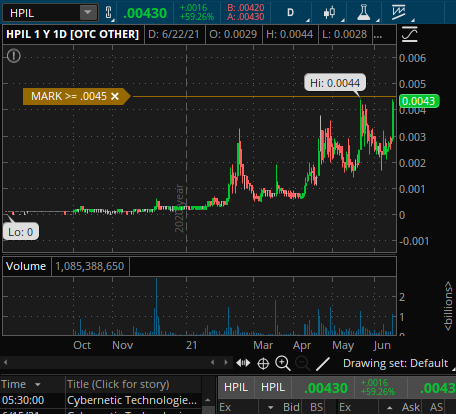This screenshot has width=456, height=414.
Task: Click the Jun label on time axis
Action: click(x=382, y=345)
